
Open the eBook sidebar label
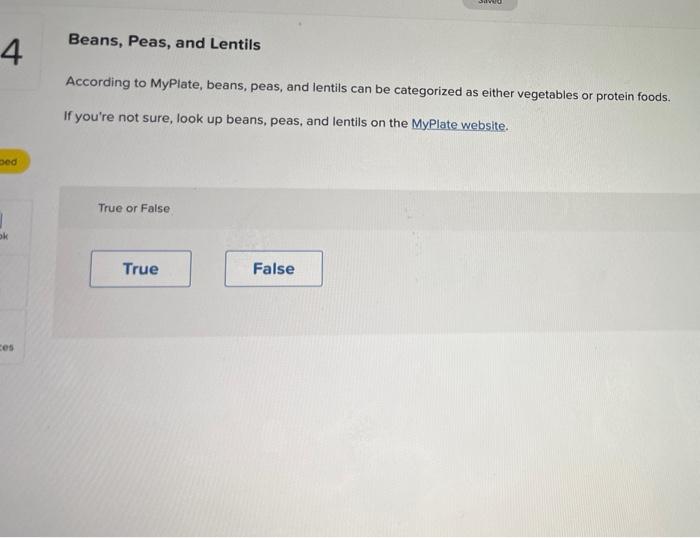4,236
